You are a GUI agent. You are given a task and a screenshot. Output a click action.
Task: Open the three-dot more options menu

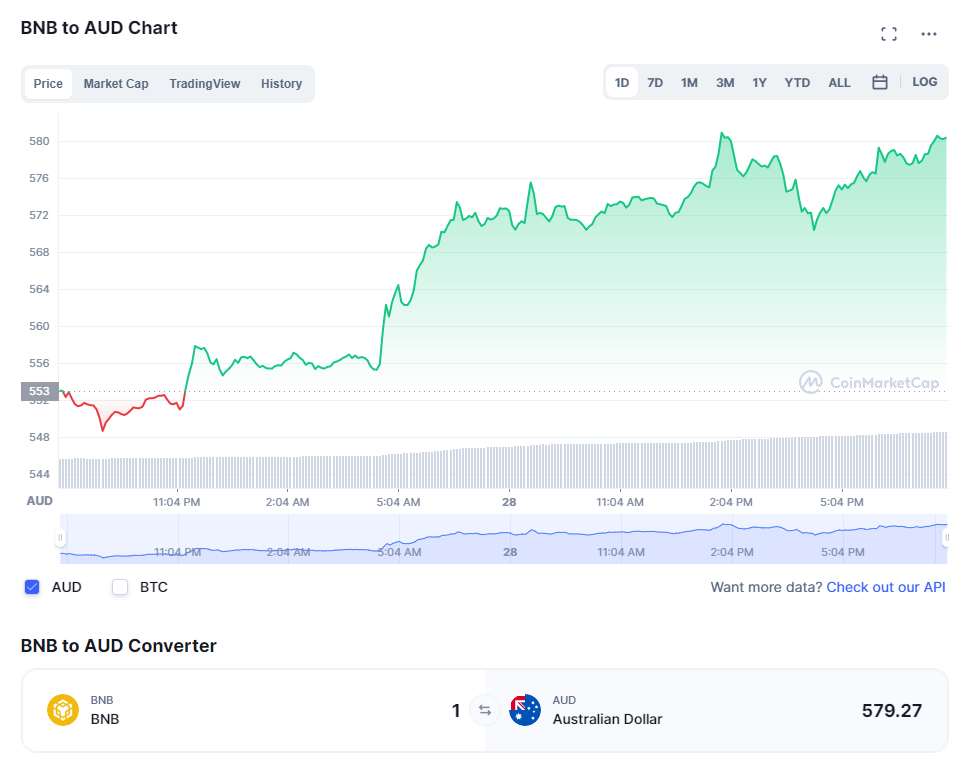(x=928, y=34)
